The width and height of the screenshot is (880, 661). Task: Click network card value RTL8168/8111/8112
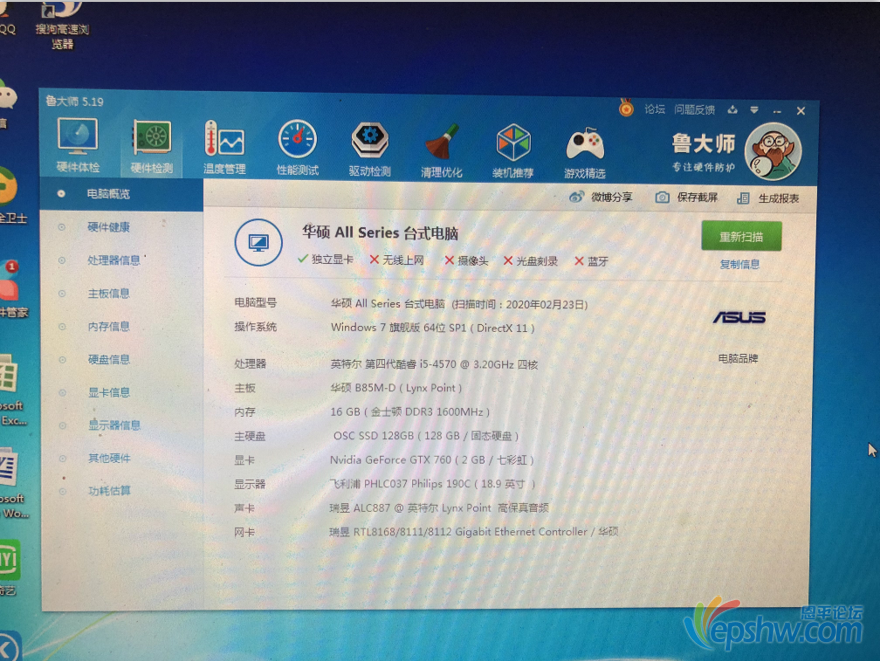coord(474,532)
